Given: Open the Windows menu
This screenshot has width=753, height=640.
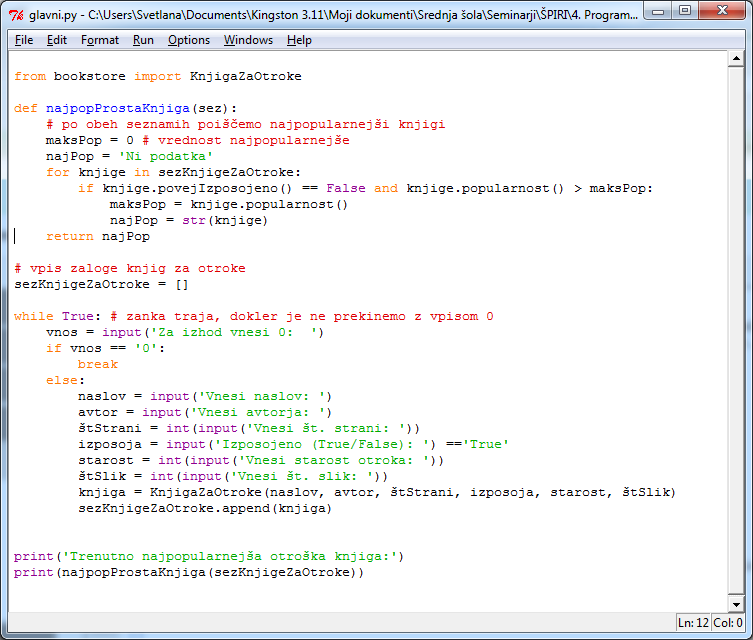Looking at the screenshot, I should coord(248,40).
